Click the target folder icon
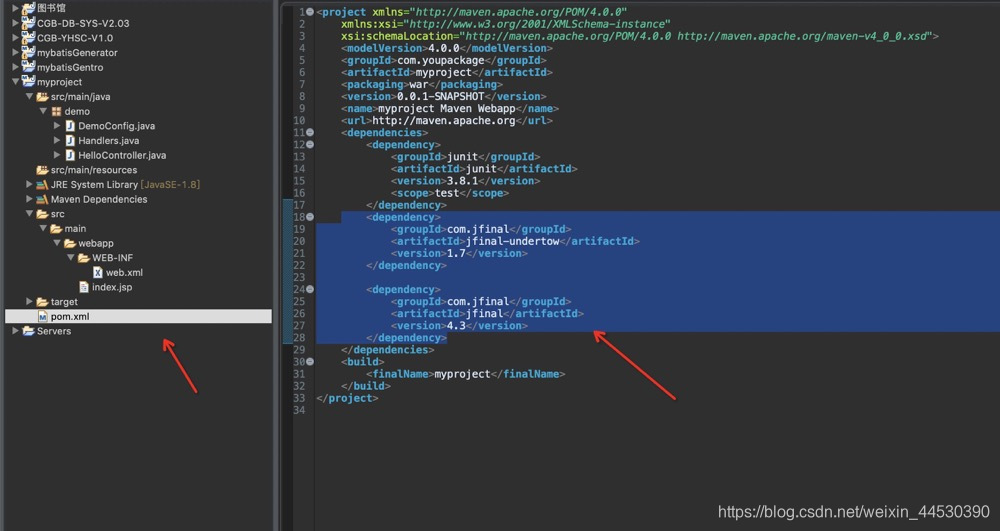 pos(42,302)
